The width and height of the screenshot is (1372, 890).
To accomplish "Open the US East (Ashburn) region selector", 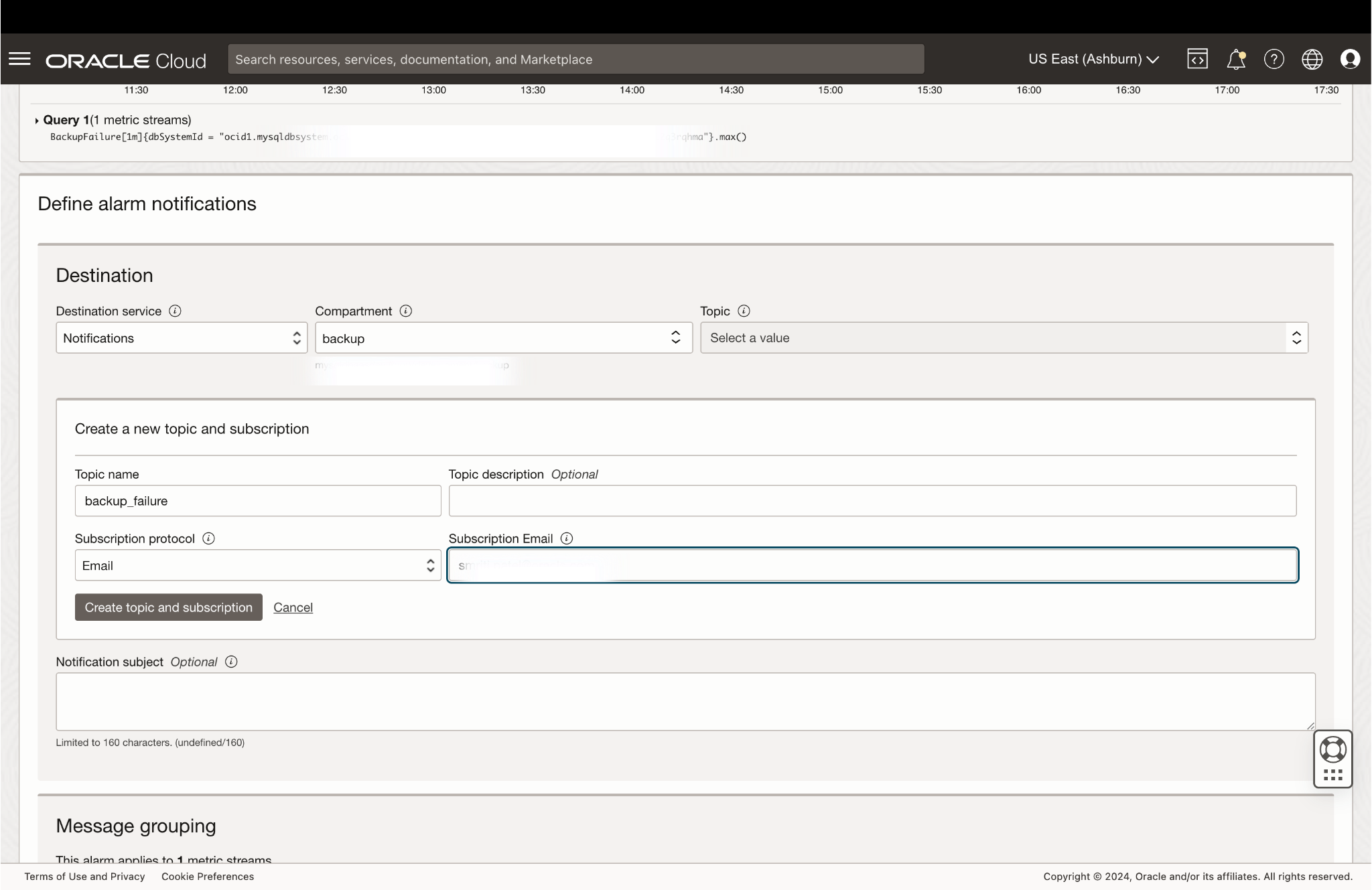I will pos(1093,59).
